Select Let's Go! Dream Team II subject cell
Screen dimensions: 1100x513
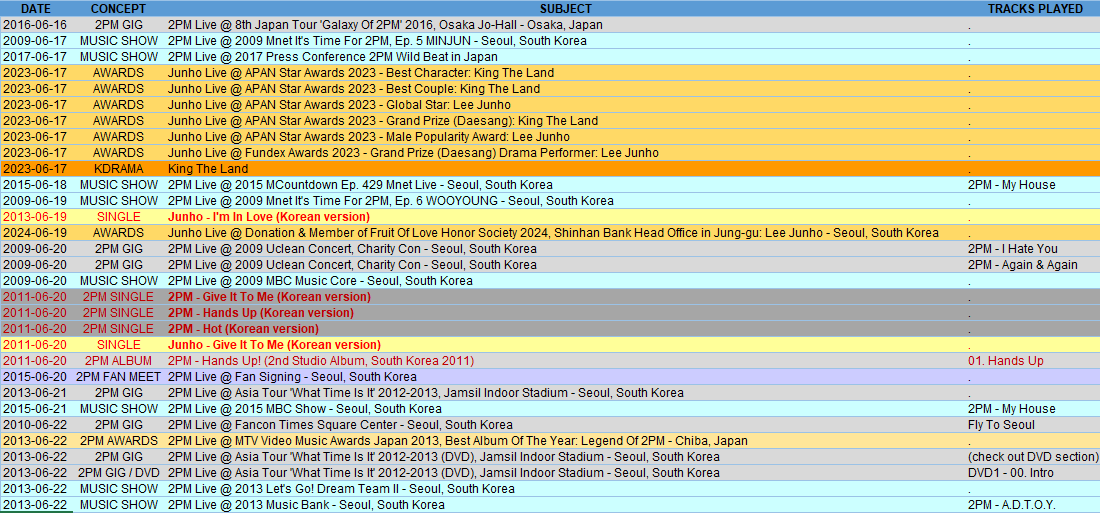565,489
